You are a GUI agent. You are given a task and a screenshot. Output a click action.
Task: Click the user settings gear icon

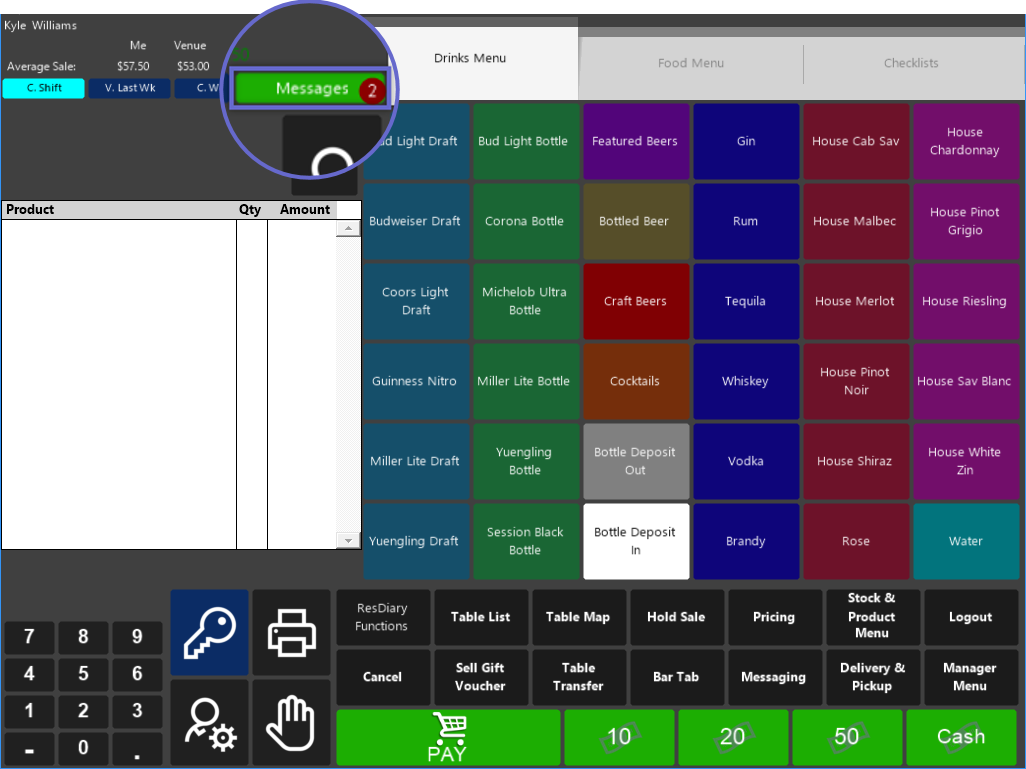(x=209, y=722)
